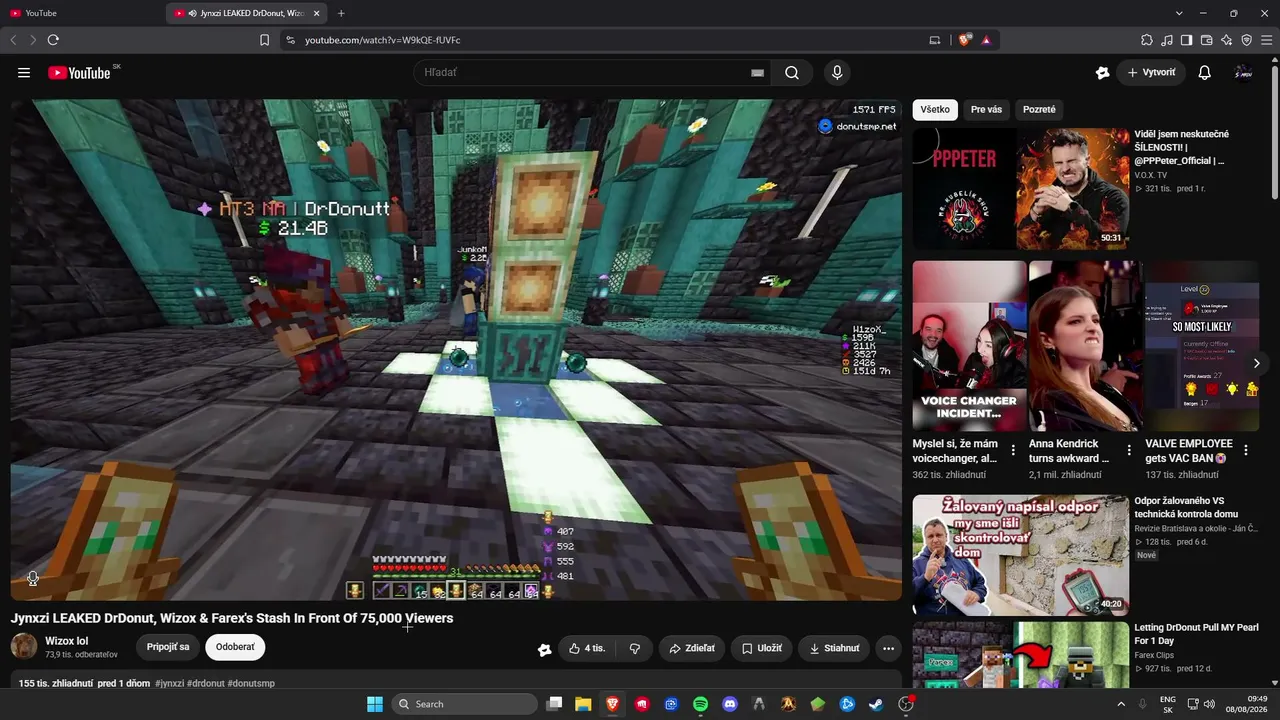Switch to the YouTube tab
This screenshot has width=1280, height=720.
[84, 13]
